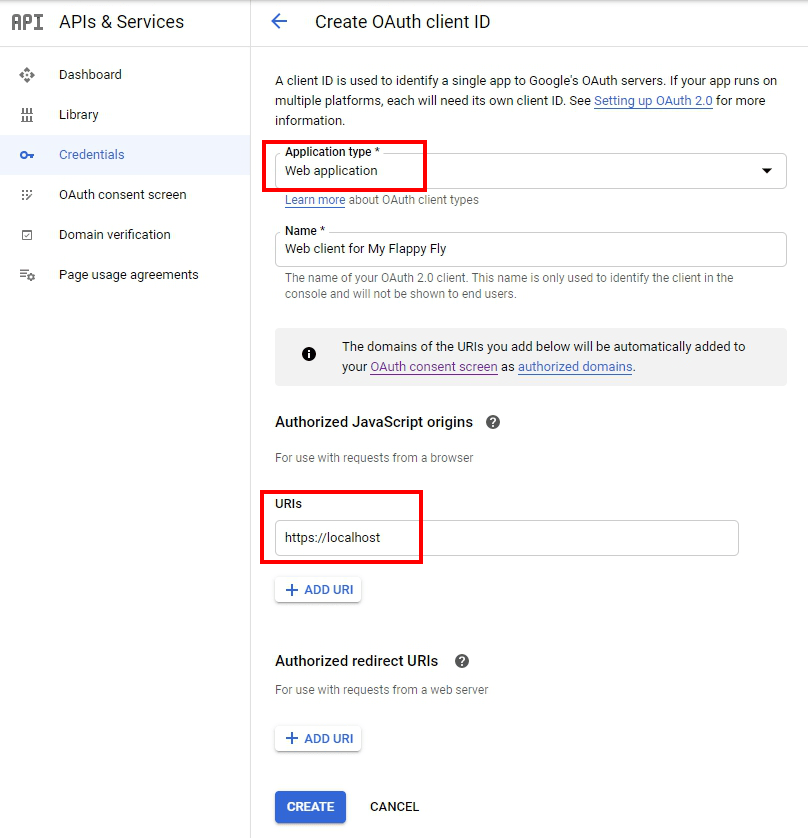The image size is (808, 838).
Task: Click the API logo icon
Action: pos(28,22)
